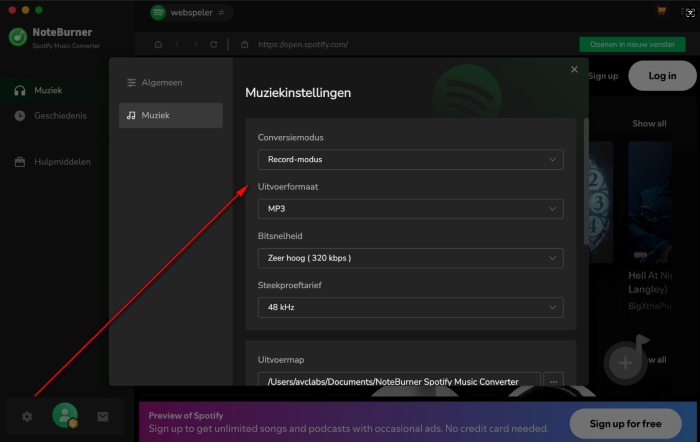Open Geschiedenis in the sidebar
This screenshot has height=442, width=700.
[60, 115]
